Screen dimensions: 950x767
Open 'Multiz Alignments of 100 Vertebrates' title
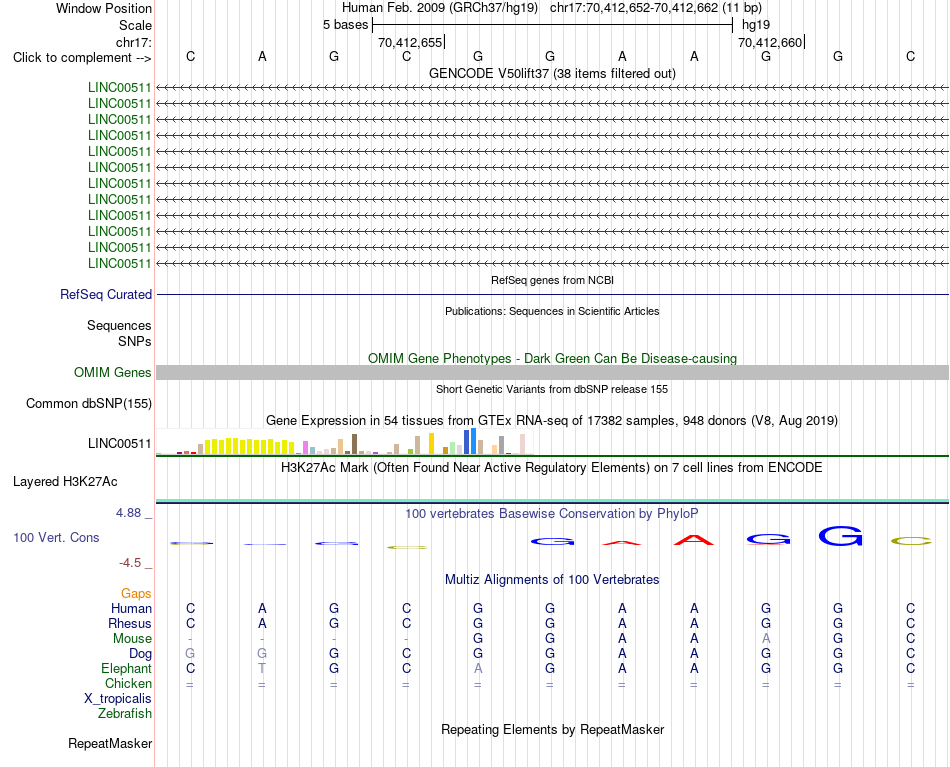(552, 580)
